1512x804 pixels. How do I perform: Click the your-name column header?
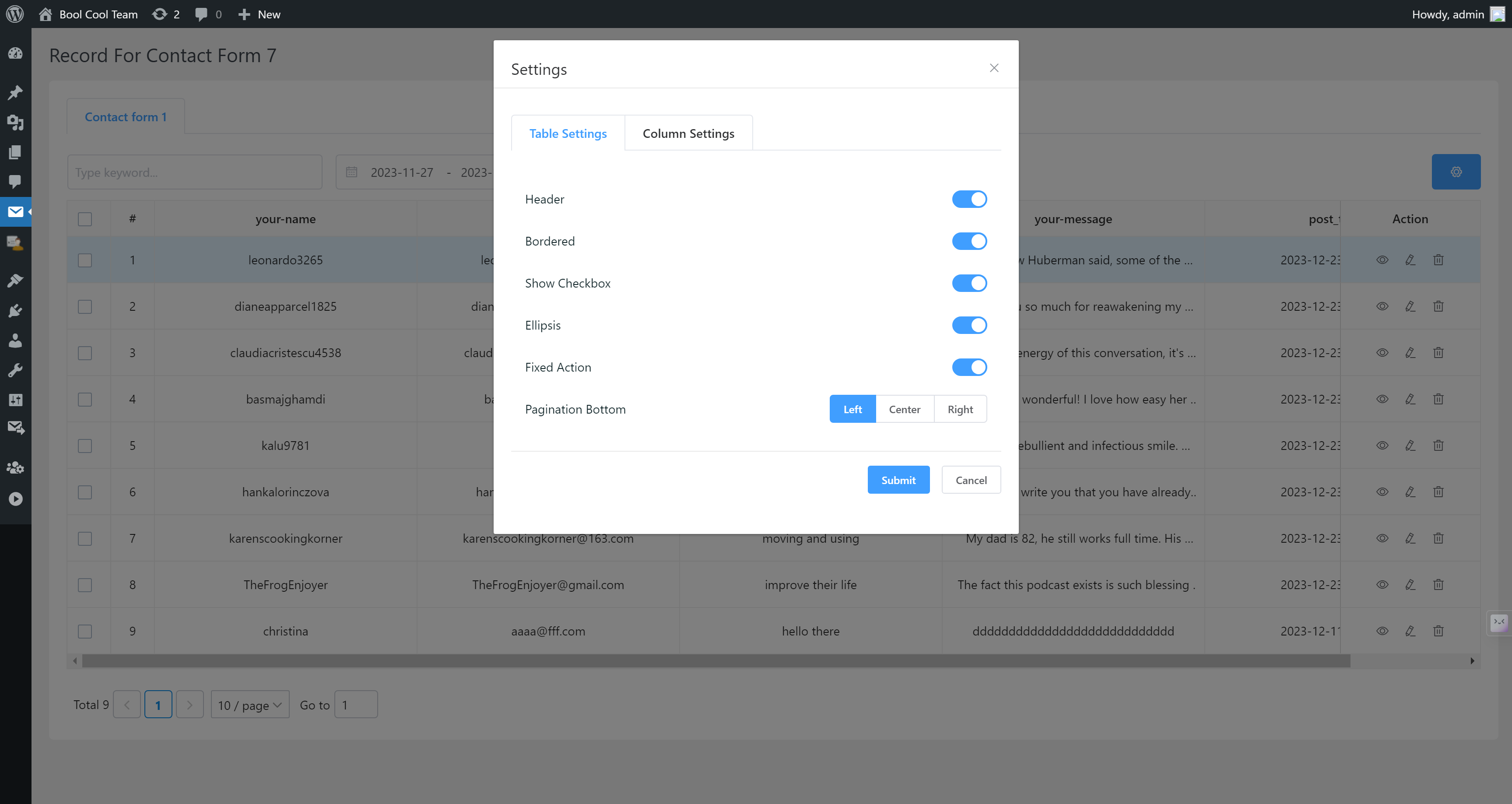286,219
